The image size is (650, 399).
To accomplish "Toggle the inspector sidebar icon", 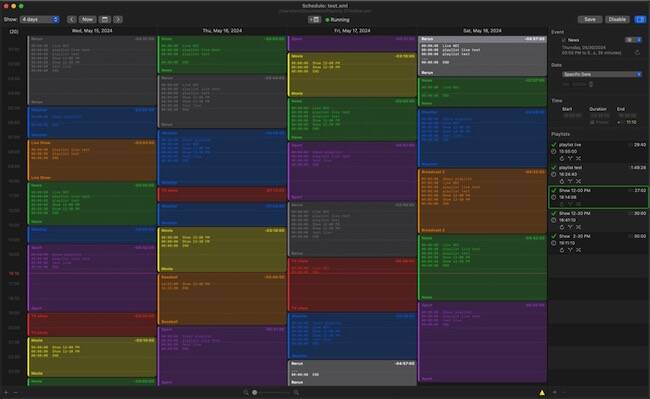I will 640,19.
